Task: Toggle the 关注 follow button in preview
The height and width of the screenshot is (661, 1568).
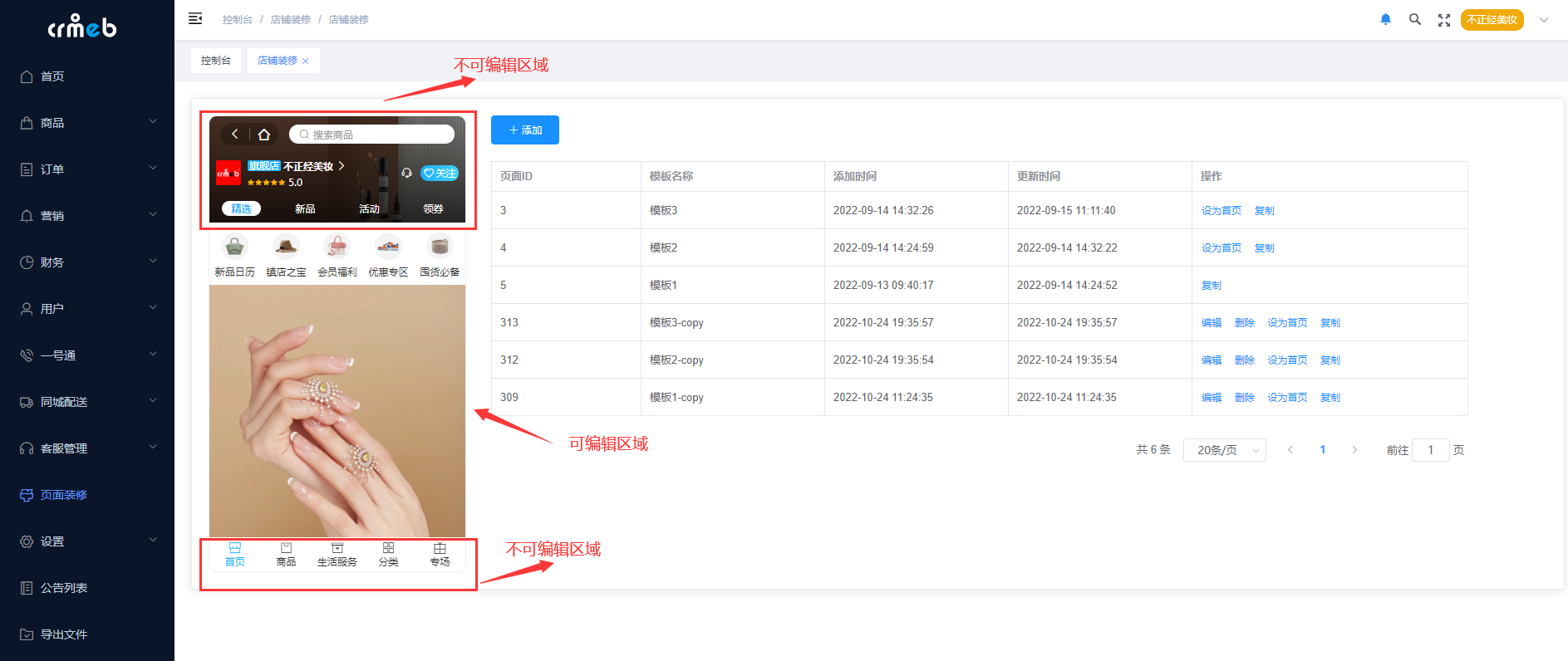Action: pos(440,173)
